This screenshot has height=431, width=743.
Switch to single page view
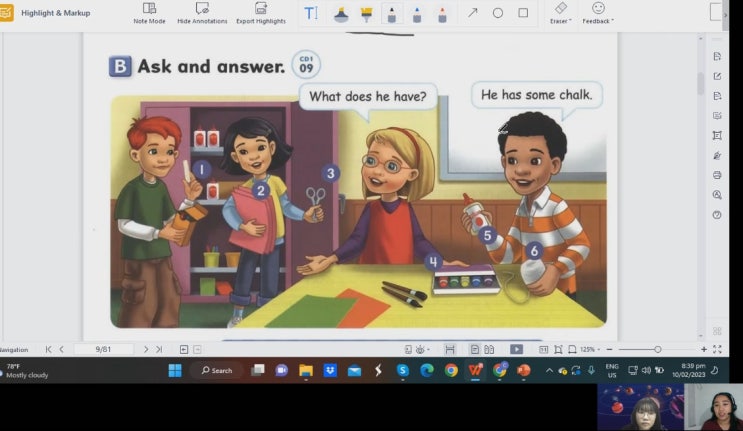pyautogui.click(x=474, y=350)
